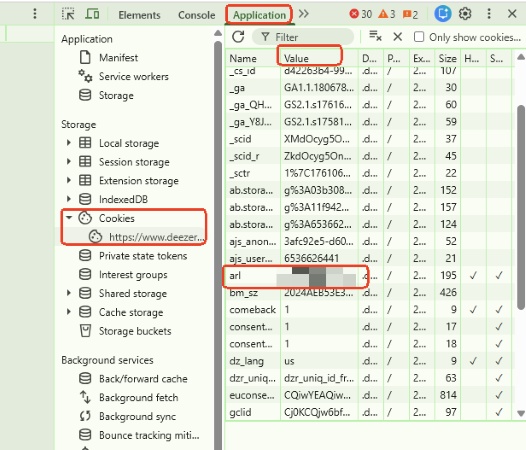Screen dimensions: 526x450
Task: Click in the Filter input field
Action: [303, 37]
